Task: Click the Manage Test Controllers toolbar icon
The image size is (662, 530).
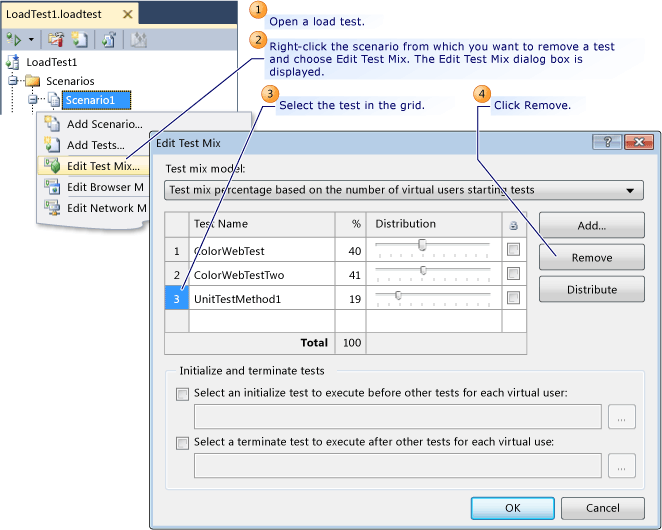Action: click(x=55, y=40)
